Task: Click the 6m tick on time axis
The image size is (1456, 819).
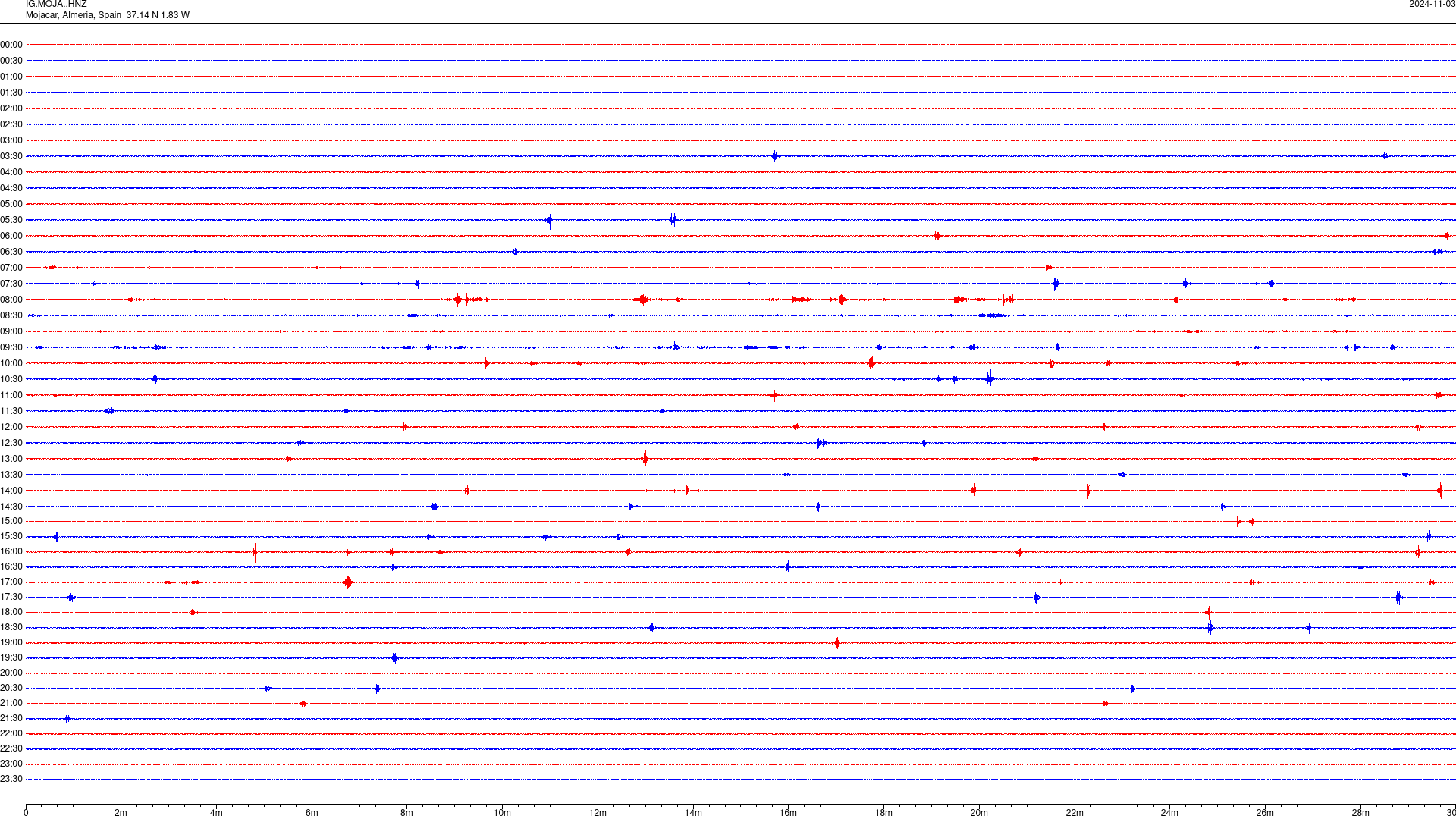Action: [x=312, y=813]
